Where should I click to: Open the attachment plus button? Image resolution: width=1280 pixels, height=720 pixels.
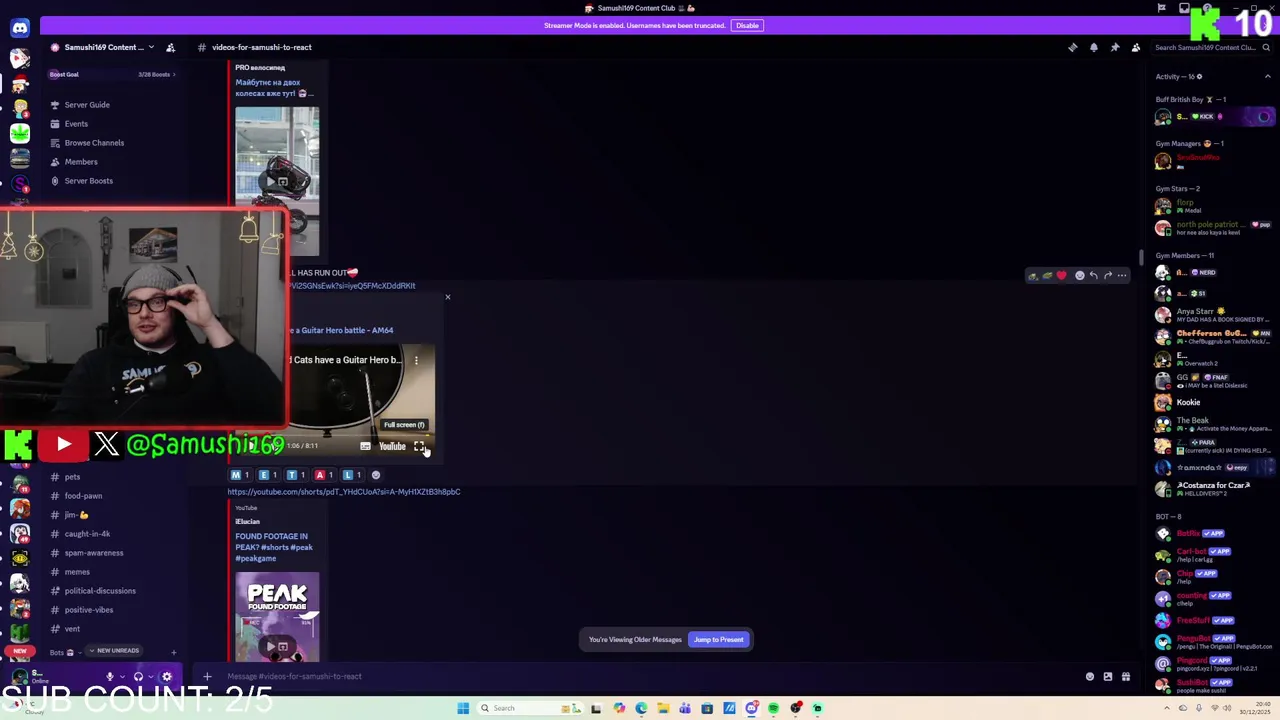[x=207, y=677]
